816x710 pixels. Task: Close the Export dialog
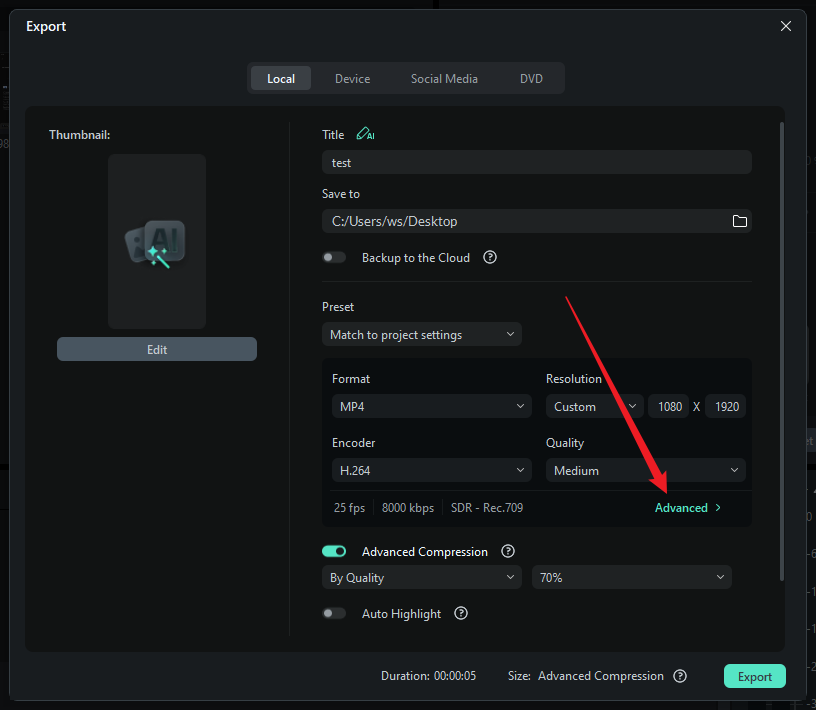[786, 27]
